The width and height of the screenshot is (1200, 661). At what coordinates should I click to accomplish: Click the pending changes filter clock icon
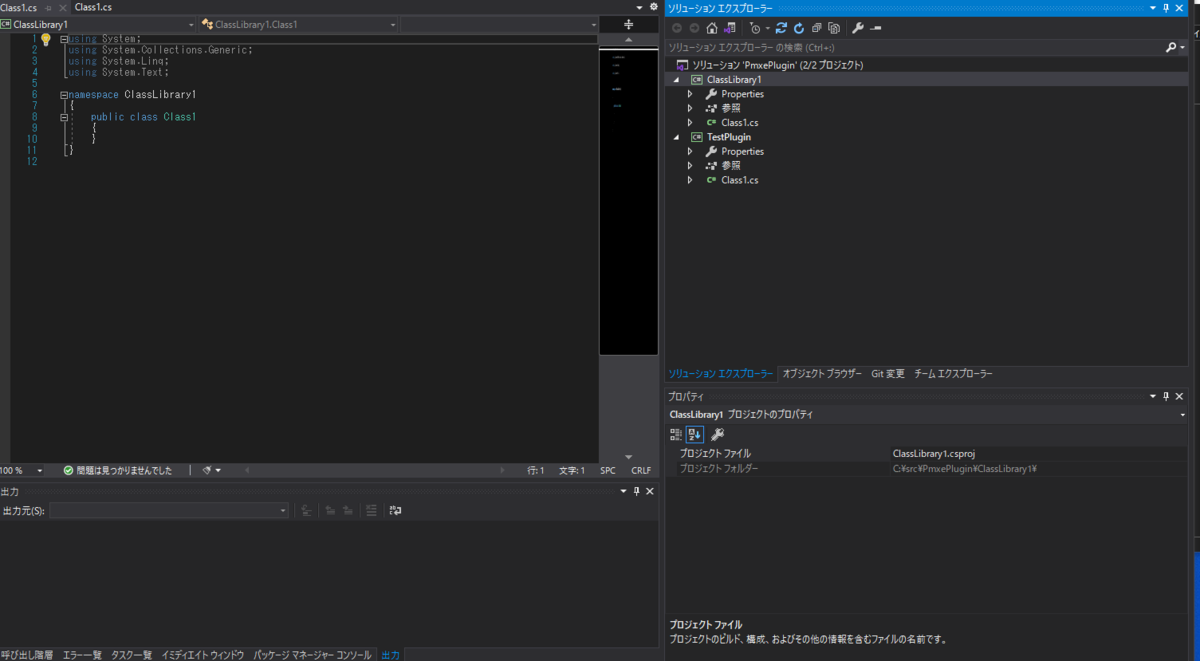(x=755, y=28)
